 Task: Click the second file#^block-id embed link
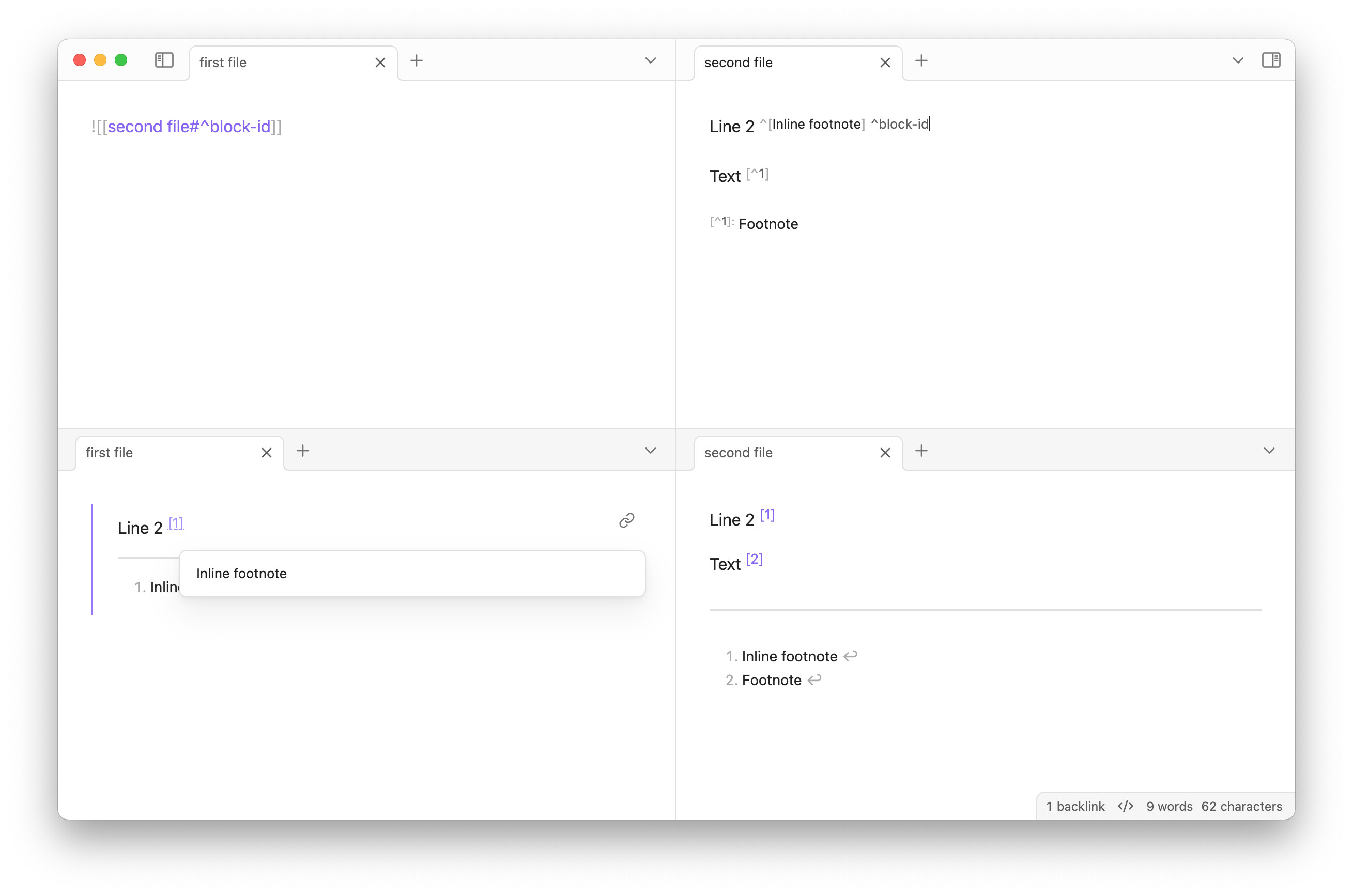coord(189,126)
